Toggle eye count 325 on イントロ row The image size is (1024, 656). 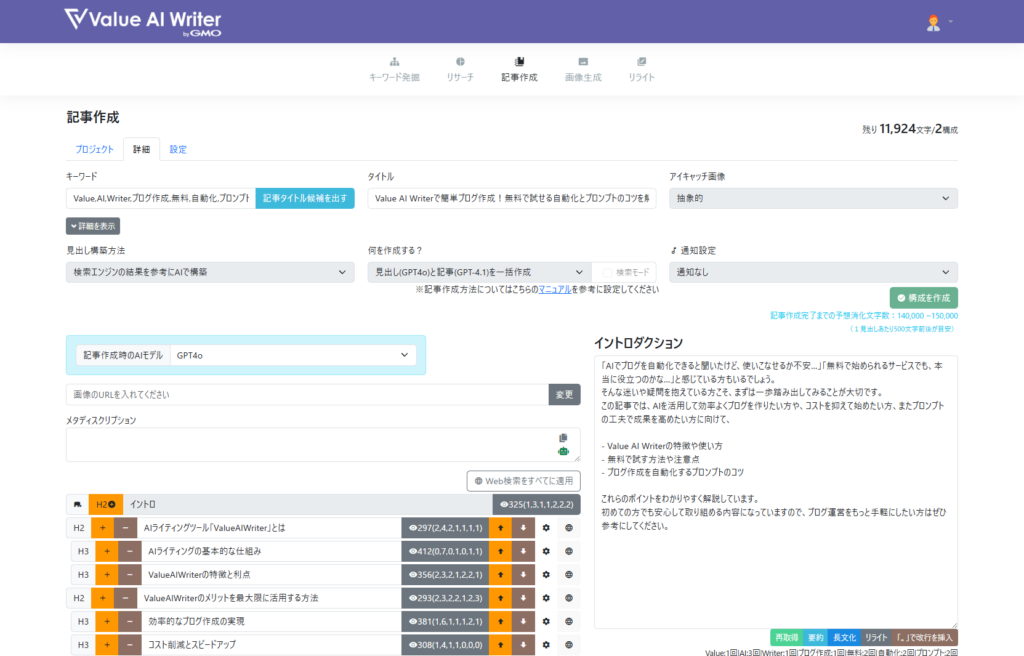[535, 504]
